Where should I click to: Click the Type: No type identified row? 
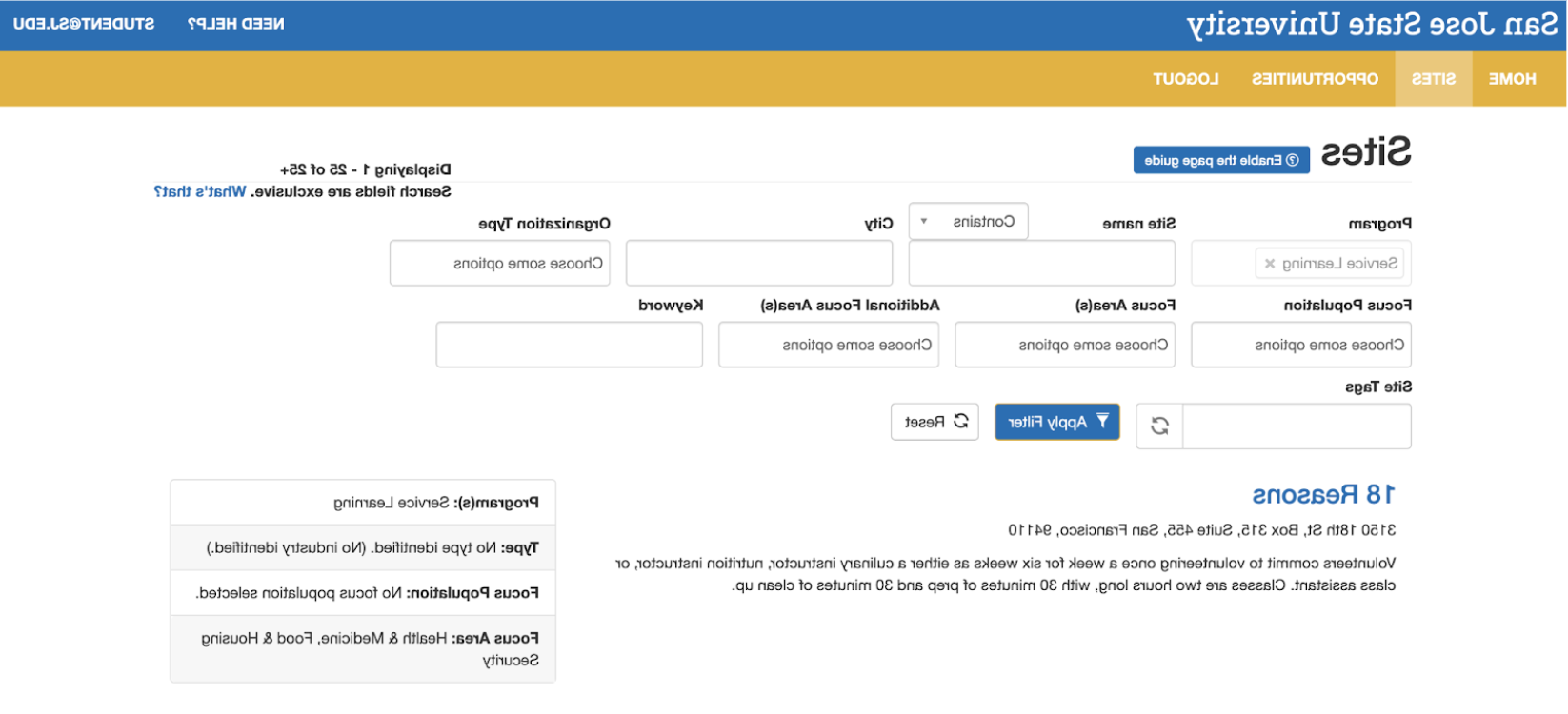363,547
